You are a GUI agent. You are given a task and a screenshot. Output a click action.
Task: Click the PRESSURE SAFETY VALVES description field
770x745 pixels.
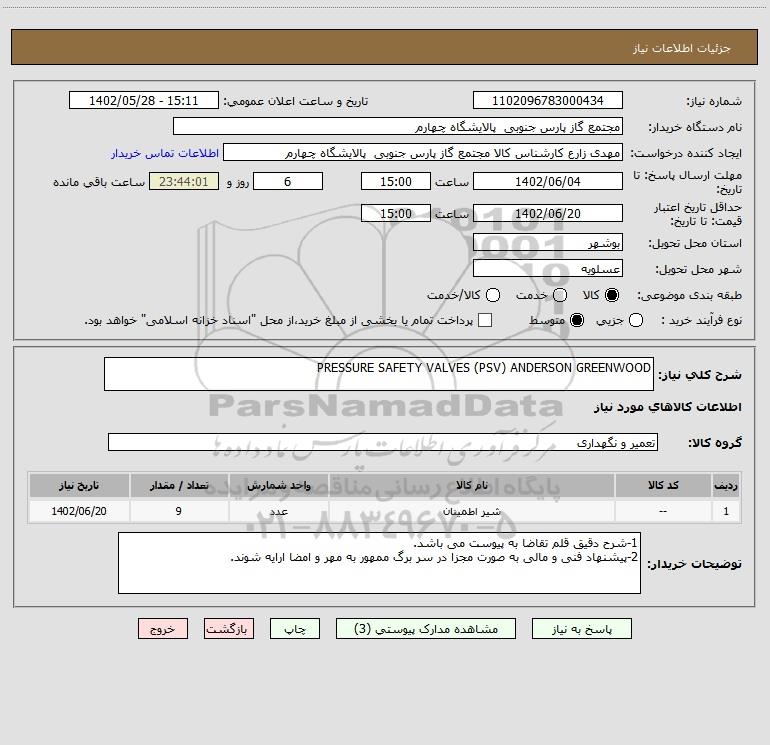378,374
